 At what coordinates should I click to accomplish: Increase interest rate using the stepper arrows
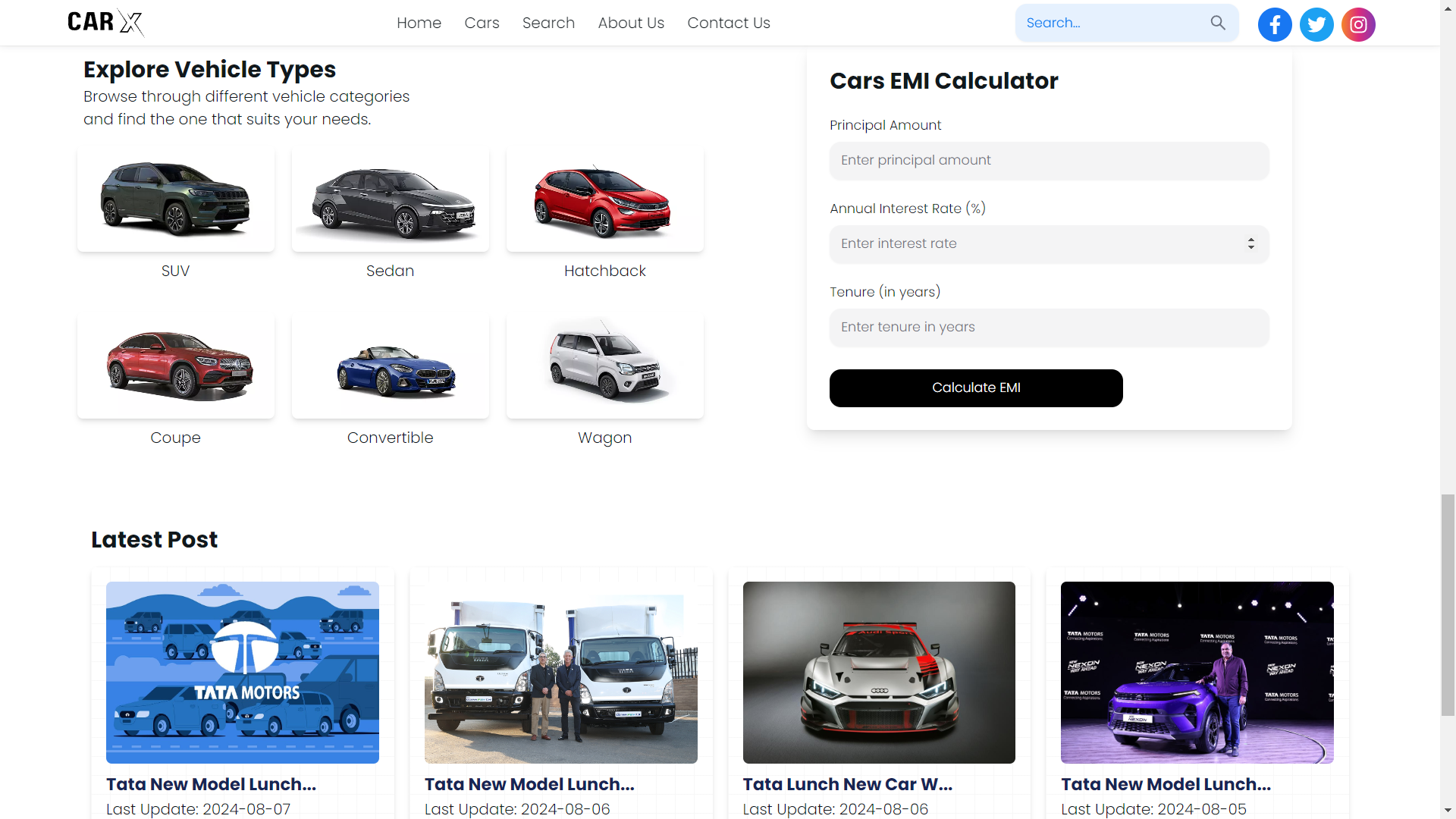(x=1250, y=239)
